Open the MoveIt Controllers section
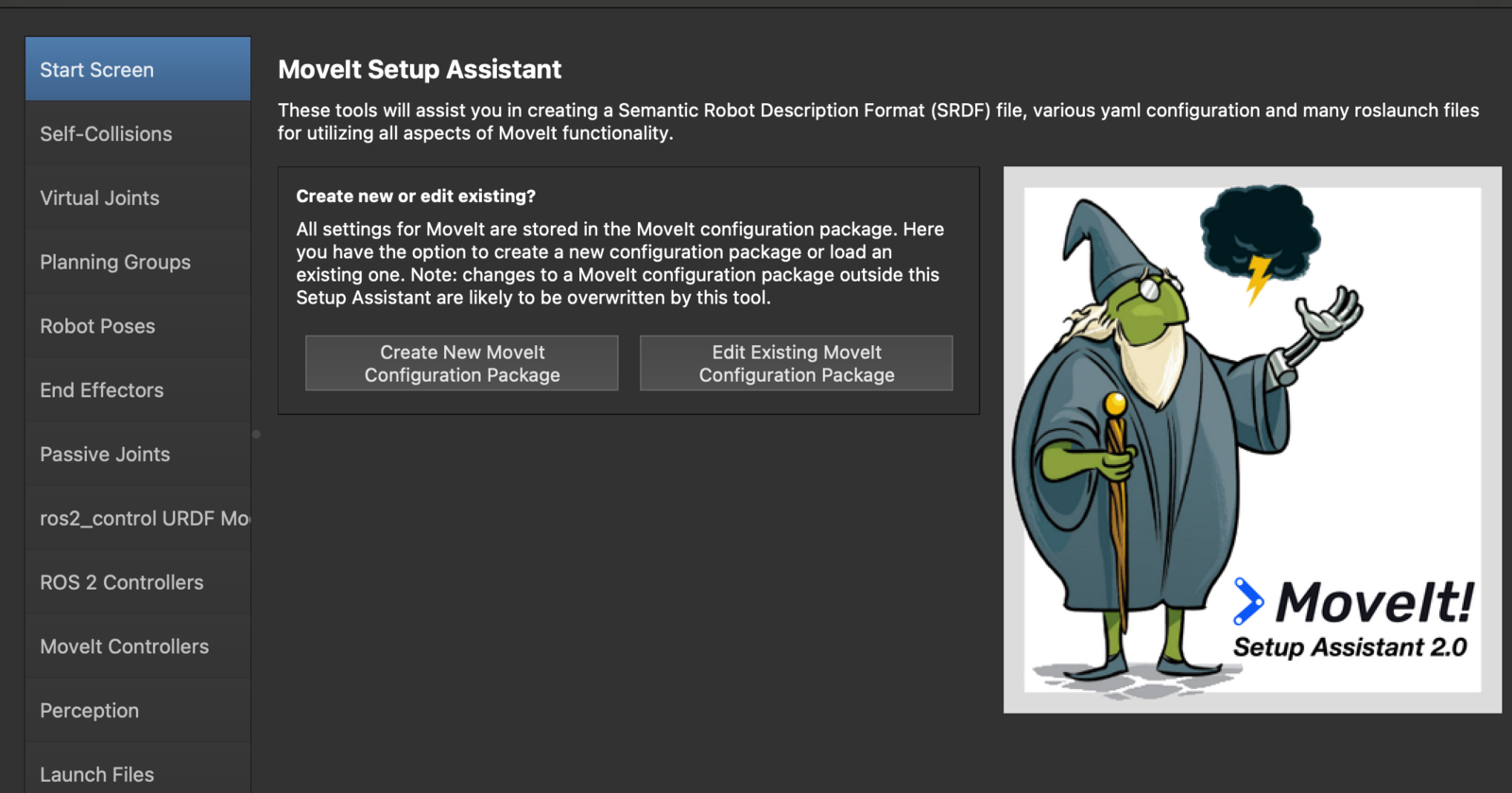 [138, 646]
